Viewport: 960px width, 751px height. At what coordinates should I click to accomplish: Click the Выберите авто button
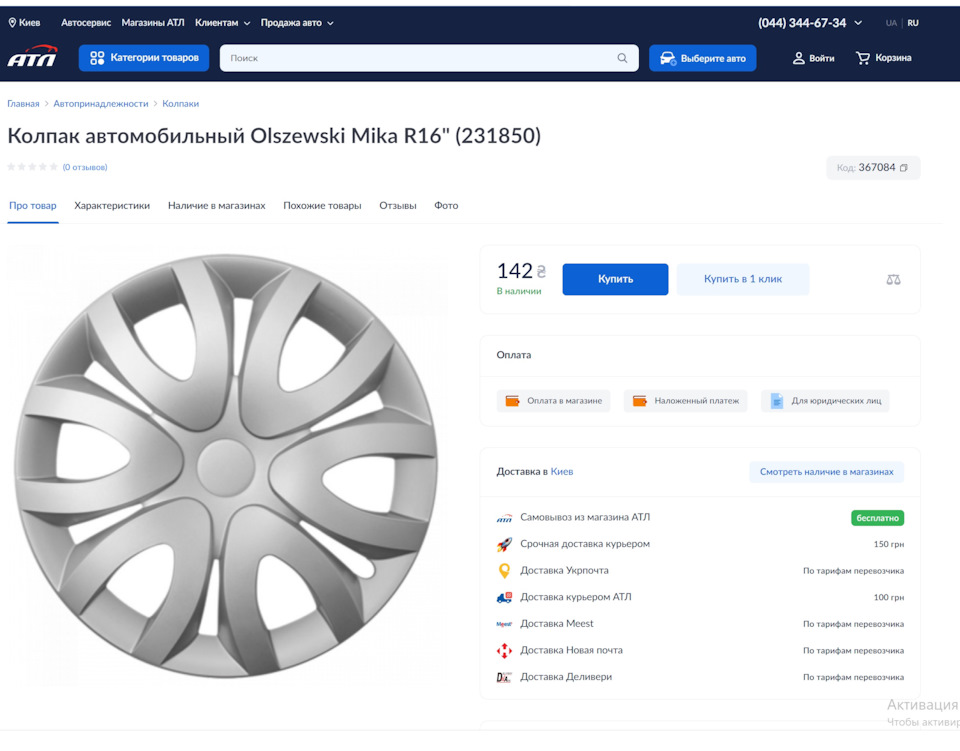click(702, 58)
